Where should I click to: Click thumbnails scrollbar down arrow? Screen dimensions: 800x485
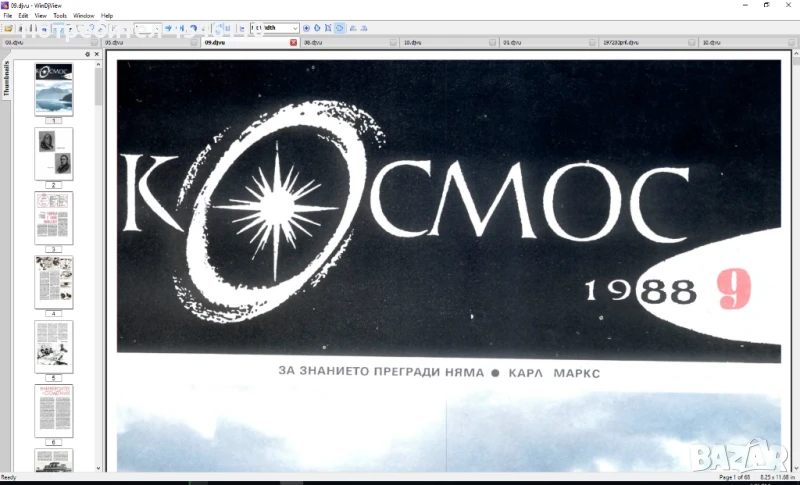pyautogui.click(x=98, y=468)
